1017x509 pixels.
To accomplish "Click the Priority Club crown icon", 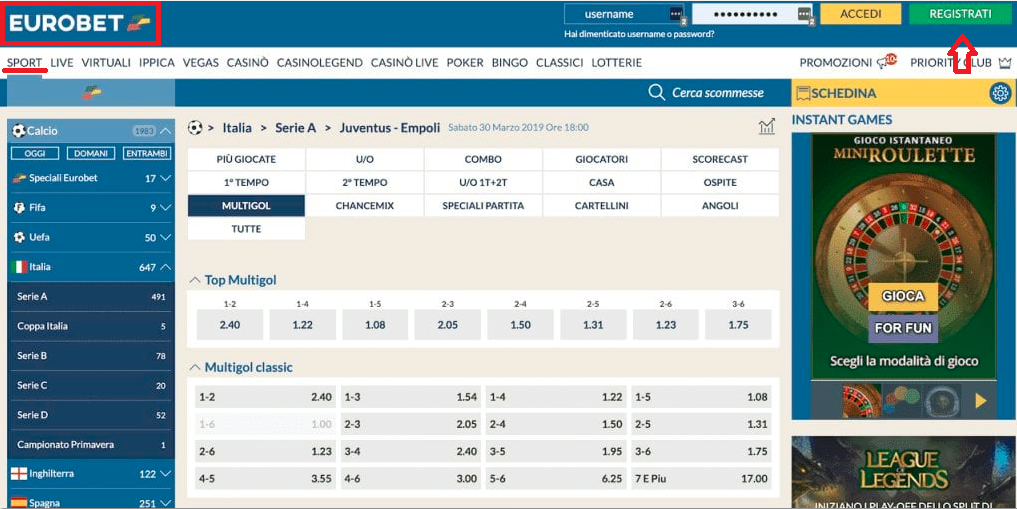I will (x=1005, y=63).
